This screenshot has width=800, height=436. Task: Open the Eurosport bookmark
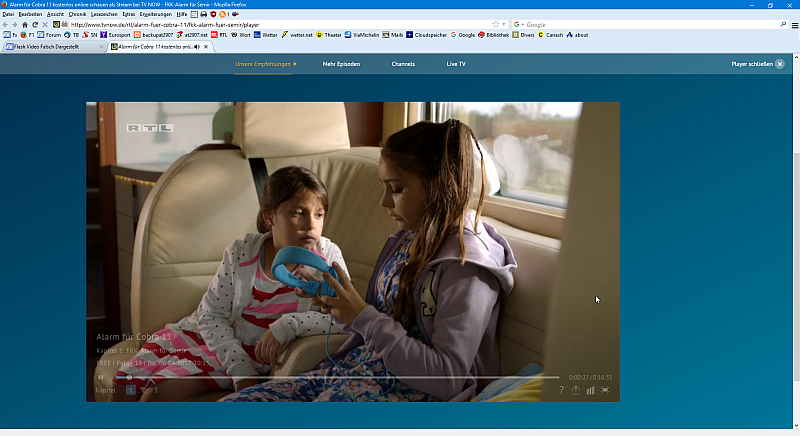tap(115, 35)
